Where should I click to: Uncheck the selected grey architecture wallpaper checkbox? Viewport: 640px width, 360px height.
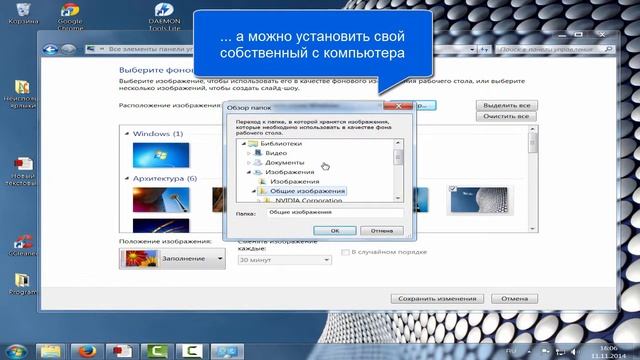pos(452,189)
